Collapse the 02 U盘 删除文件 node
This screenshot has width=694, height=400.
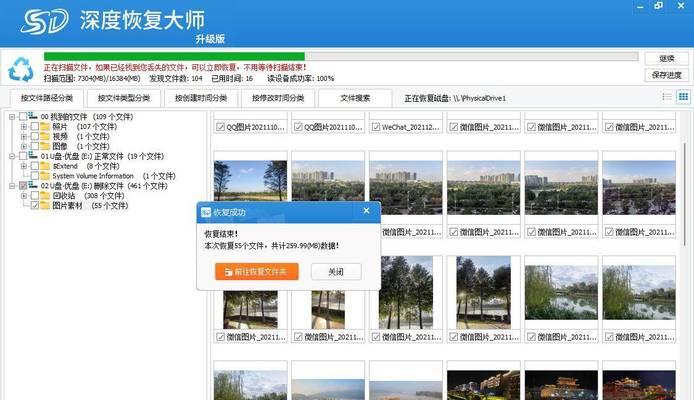click(12, 186)
